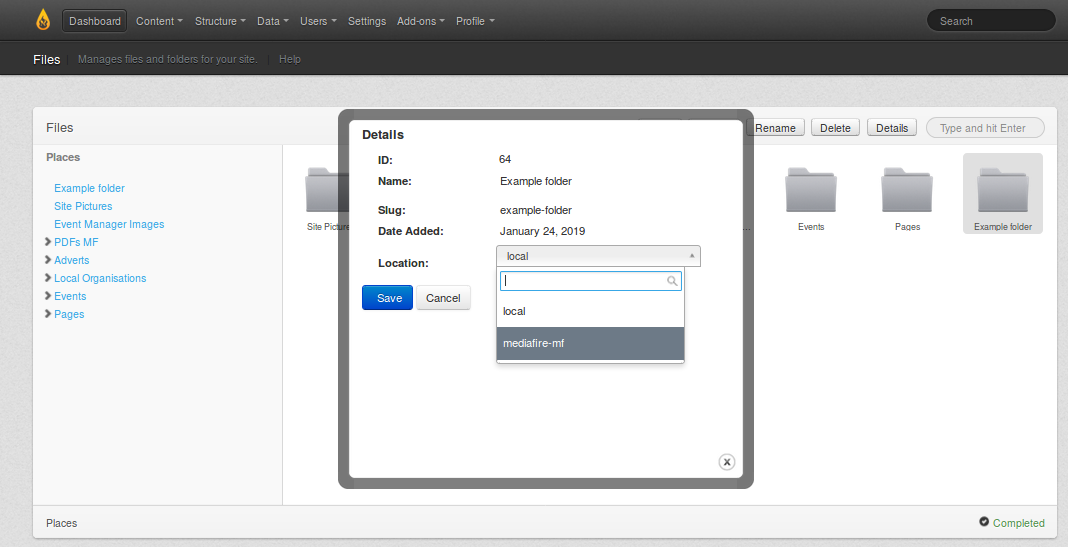This screenshot has height=547, width=1068.
Task: Expand the PDFs MF tree node
Action: click(48, 242)
